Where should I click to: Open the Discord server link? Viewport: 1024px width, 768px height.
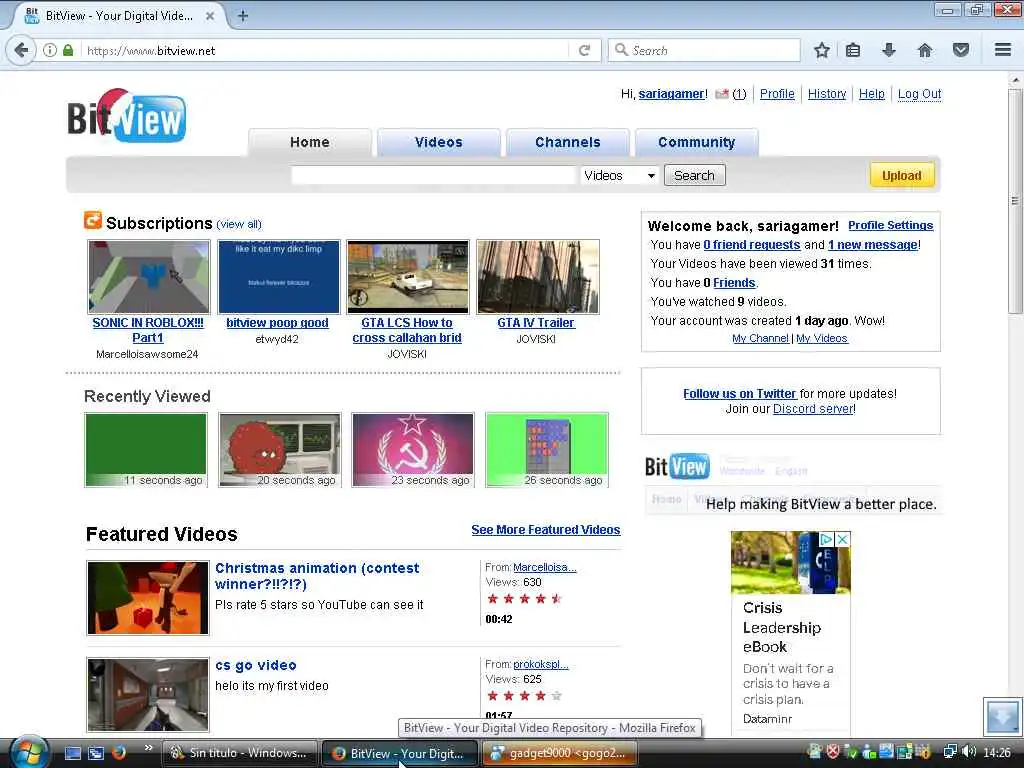(813, 409)
